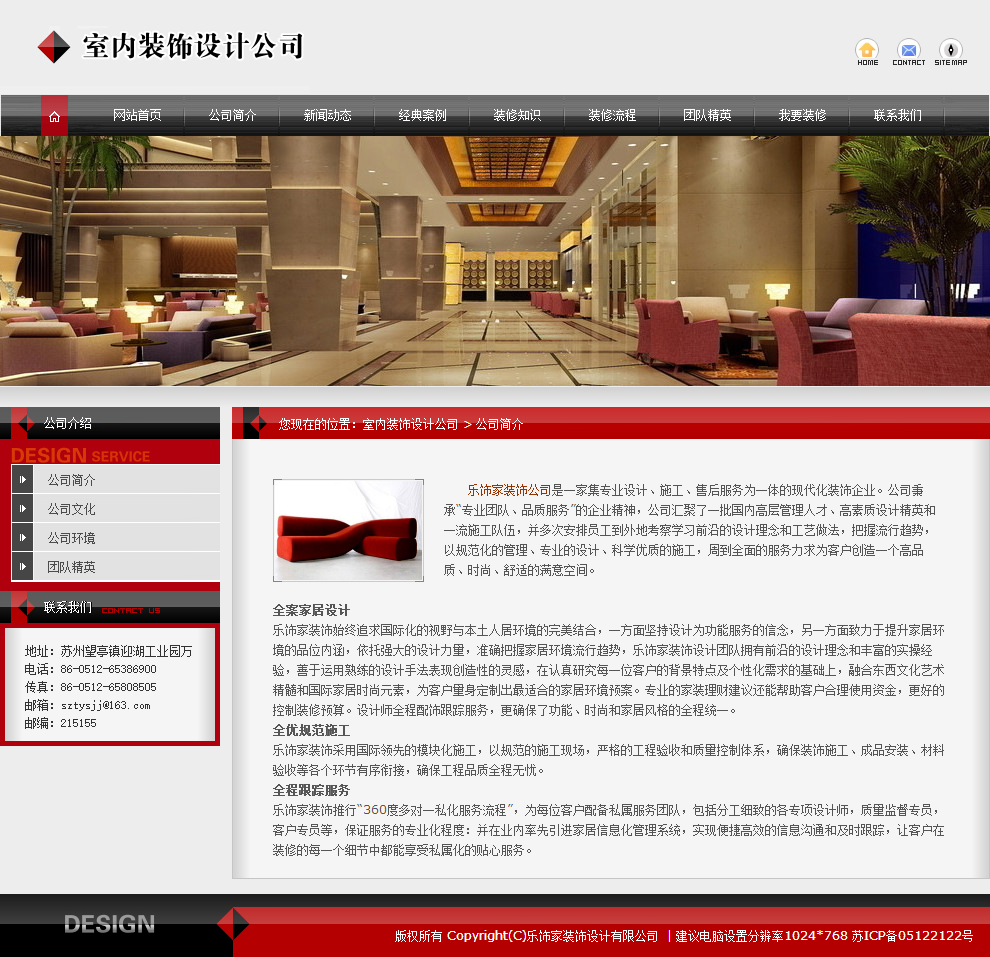Viewport: 990px width, 957px height.
Task: Click the arrow icon next to 团队精英 sidebar entry
Action: [x=22, y=566]
